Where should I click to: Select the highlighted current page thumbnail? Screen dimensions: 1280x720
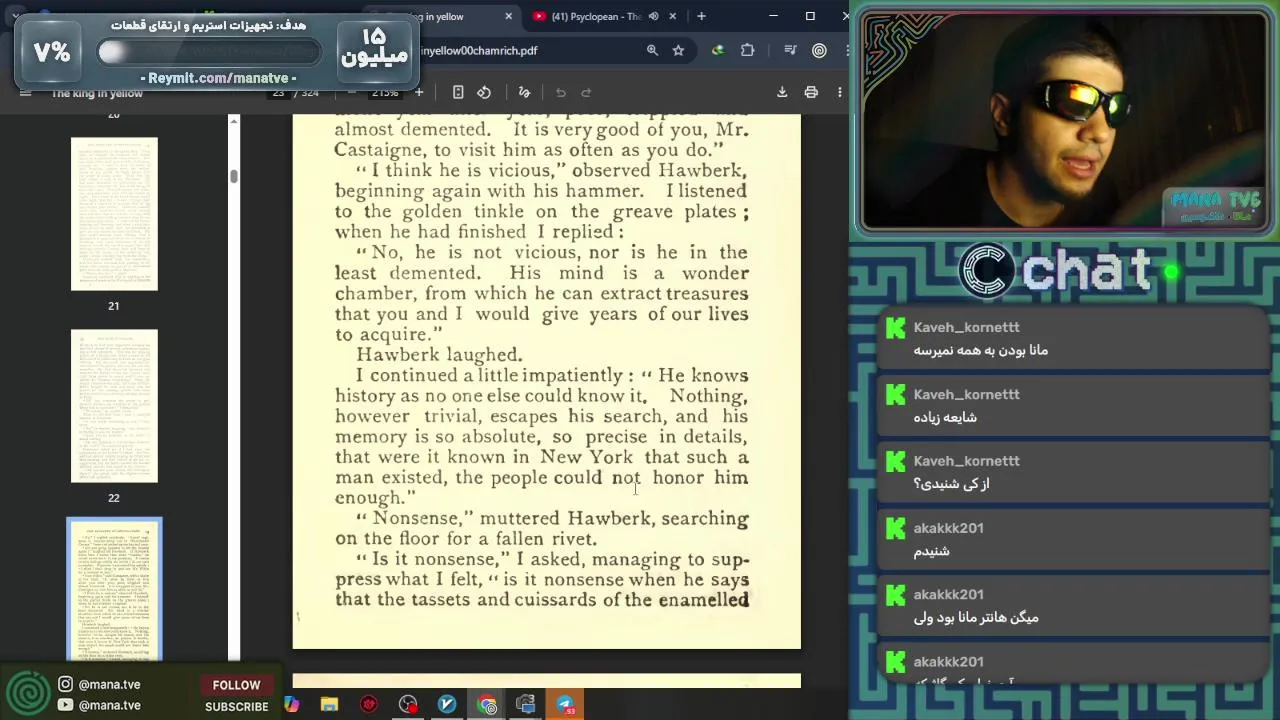[x=114, y=590]
